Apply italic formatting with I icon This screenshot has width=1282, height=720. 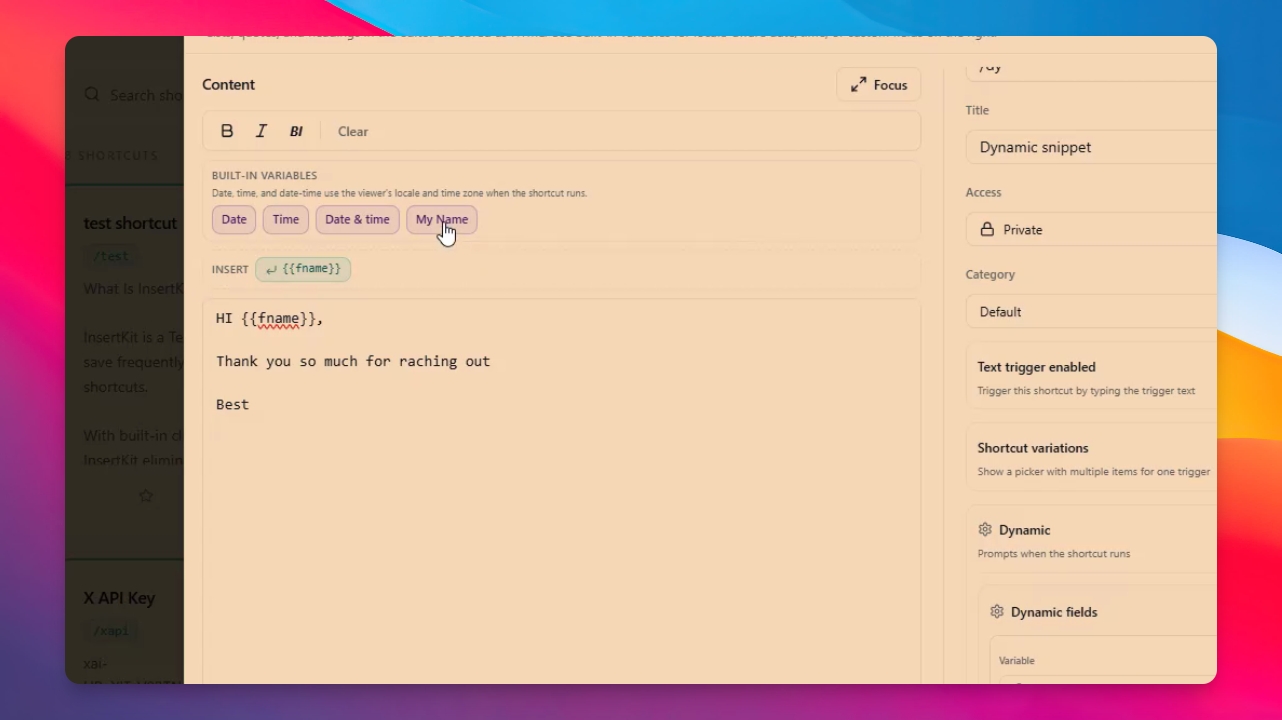coord(261,131)
